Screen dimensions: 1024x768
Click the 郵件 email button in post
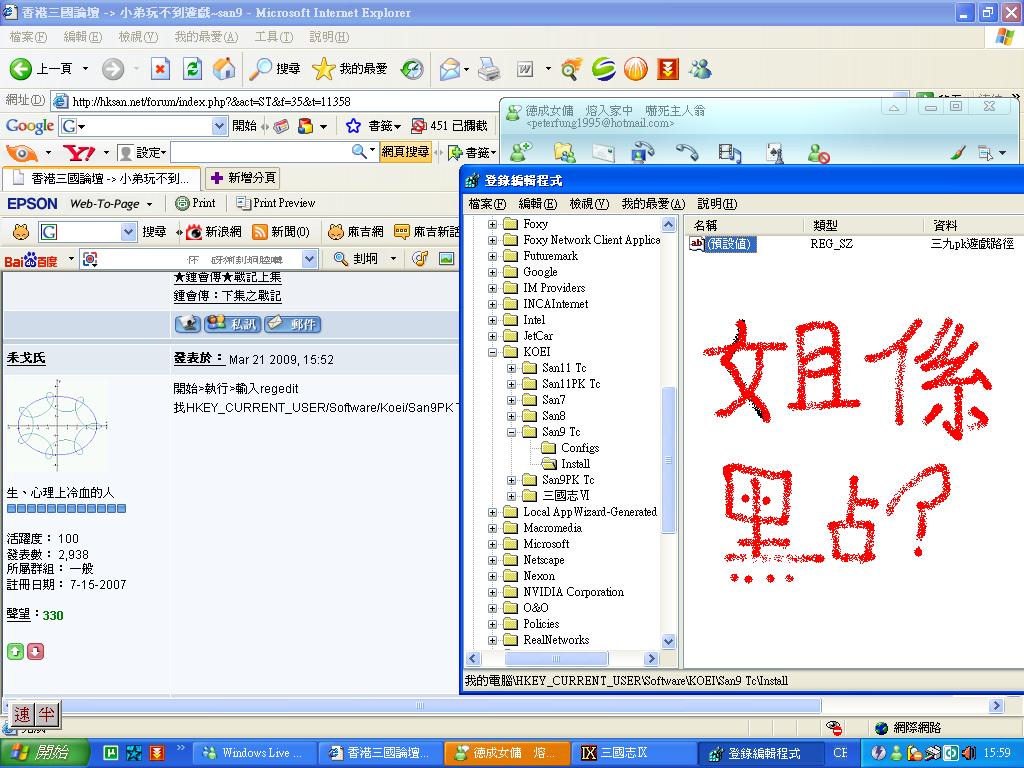pyautogui.click(x=293, y=324)
